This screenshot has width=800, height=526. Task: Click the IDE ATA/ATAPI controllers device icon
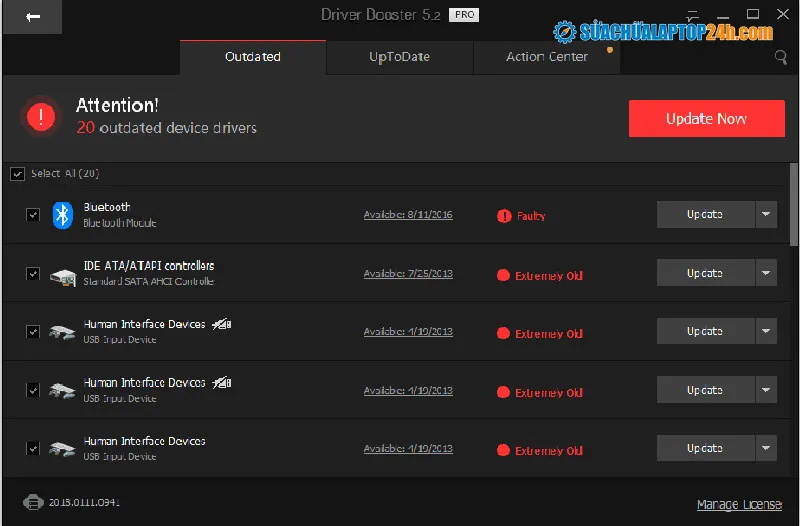pyautogui.click(x=63, y=277)
